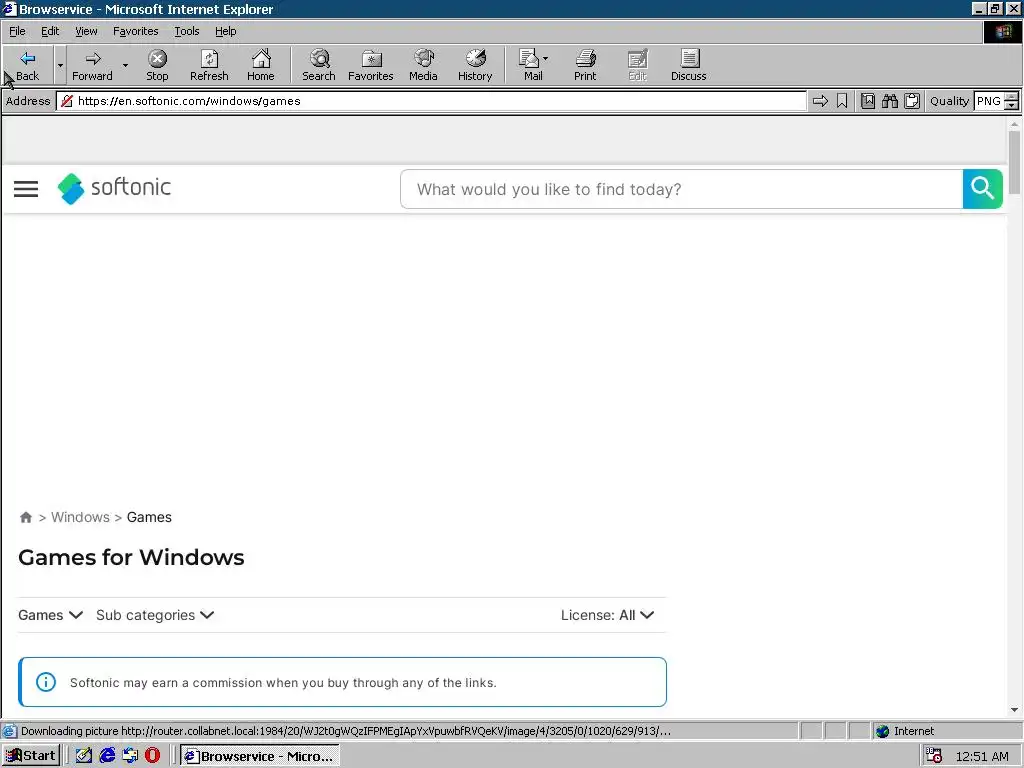The image size is (1024, 768).
Task: Open the Windows breadcrumb link
Action: pyautogui.click(x=80, y=517)
